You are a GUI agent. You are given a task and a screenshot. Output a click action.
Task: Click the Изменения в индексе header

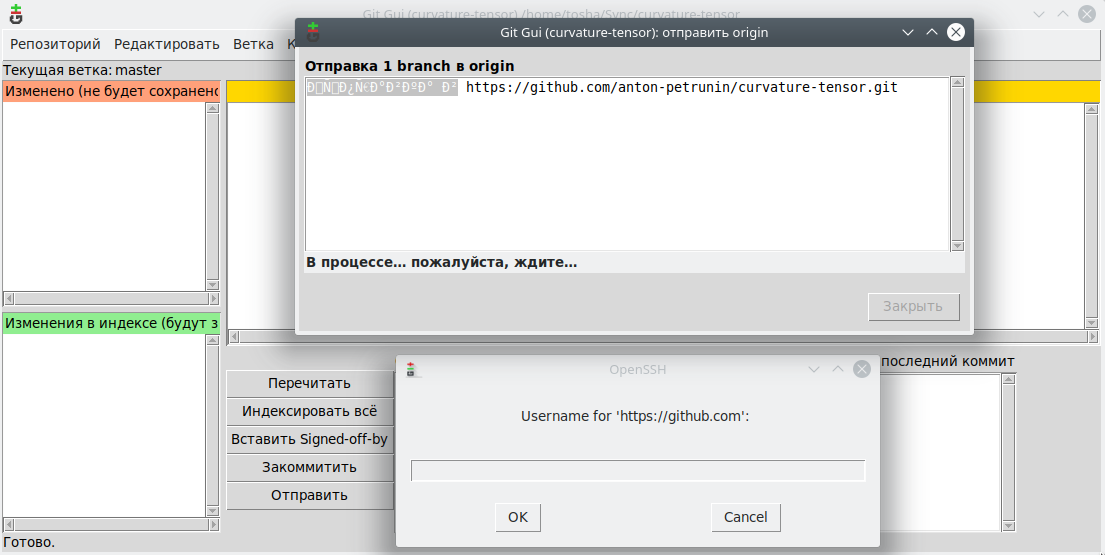pos(111,323)
